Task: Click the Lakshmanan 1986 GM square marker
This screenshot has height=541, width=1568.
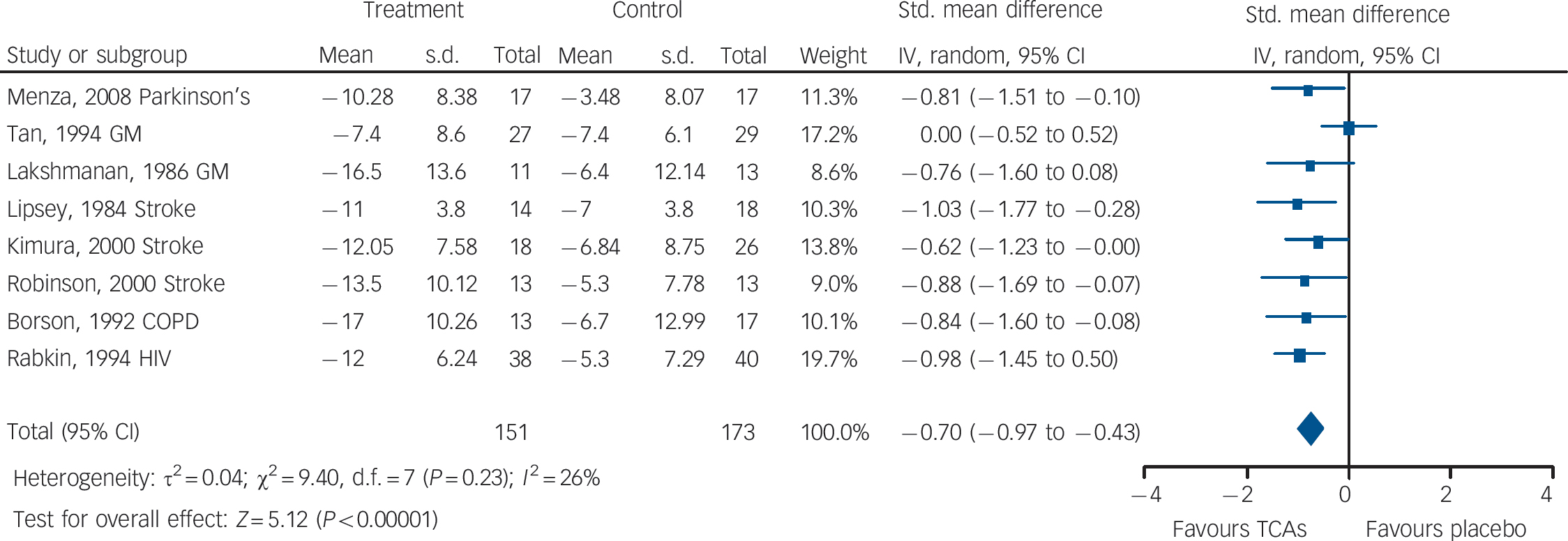Action: coord(1310,166)
